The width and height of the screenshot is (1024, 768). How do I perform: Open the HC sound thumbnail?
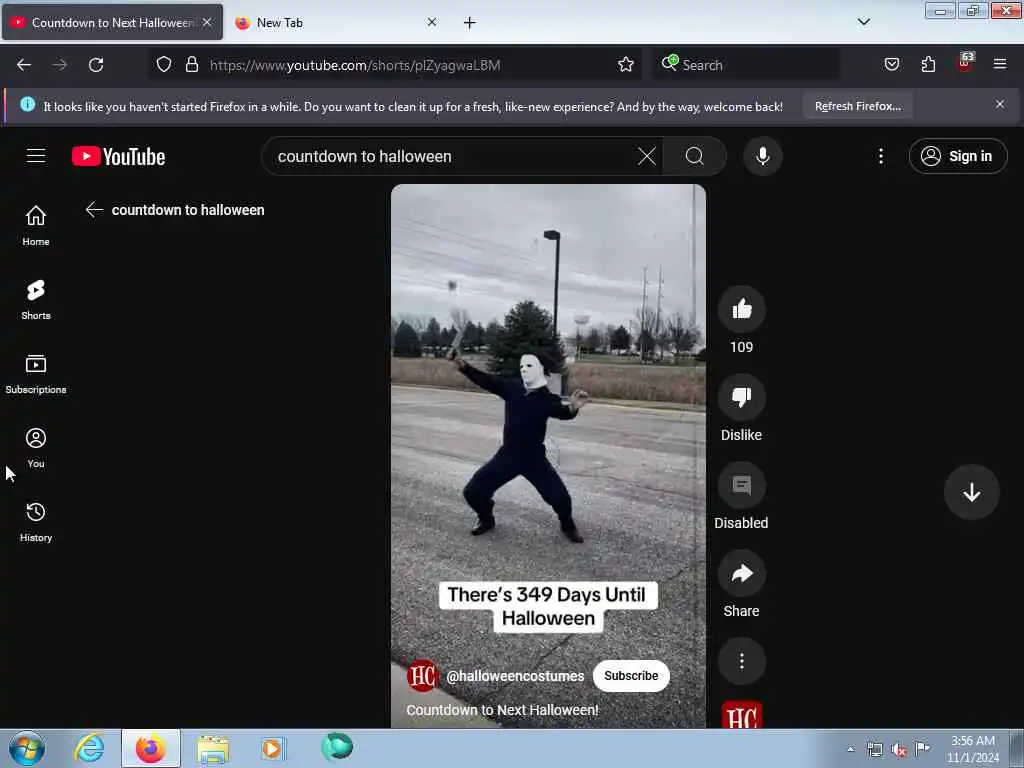click(741, 714)
